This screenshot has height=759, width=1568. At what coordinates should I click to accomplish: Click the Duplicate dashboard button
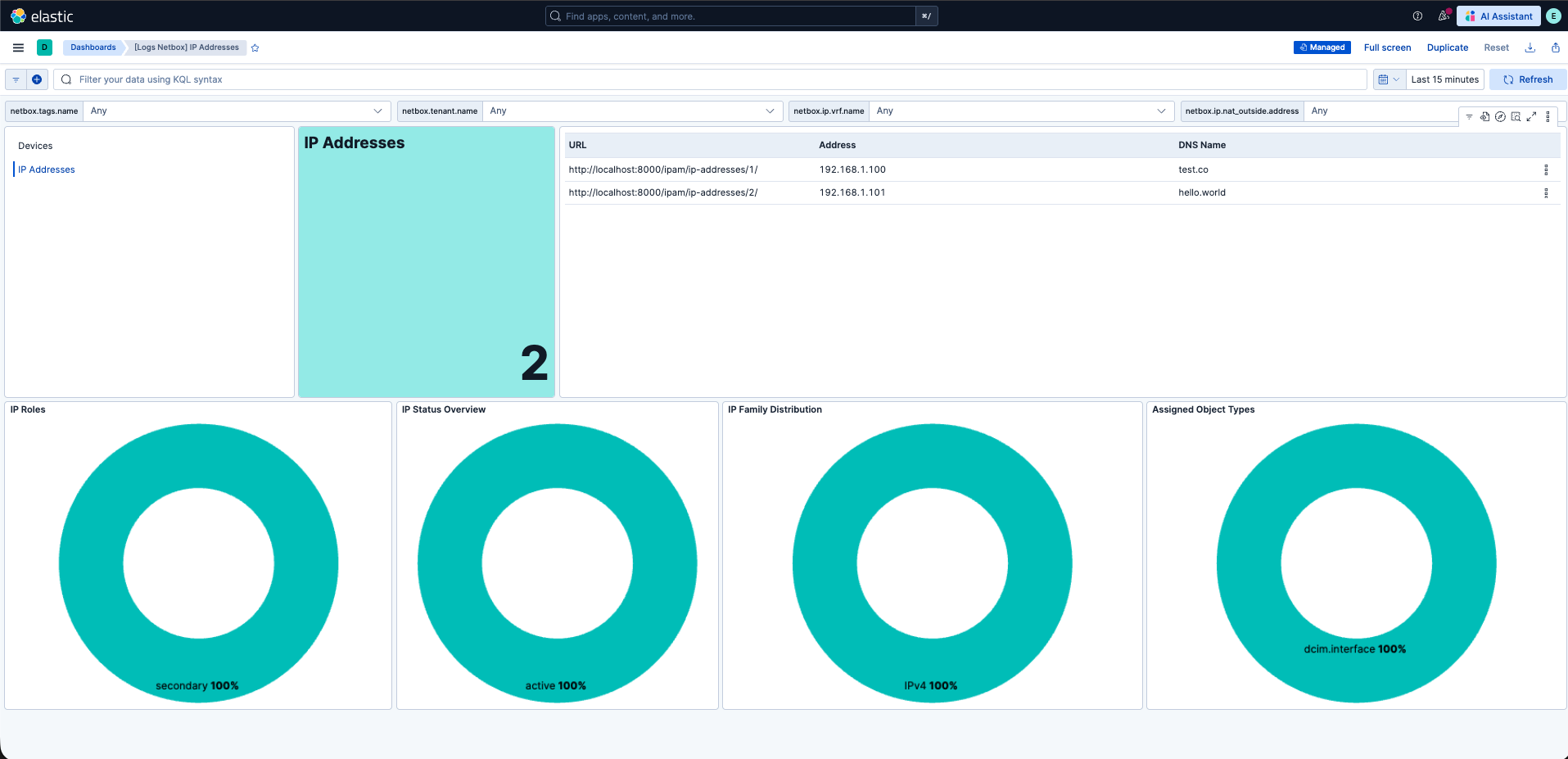[1447, 47]
